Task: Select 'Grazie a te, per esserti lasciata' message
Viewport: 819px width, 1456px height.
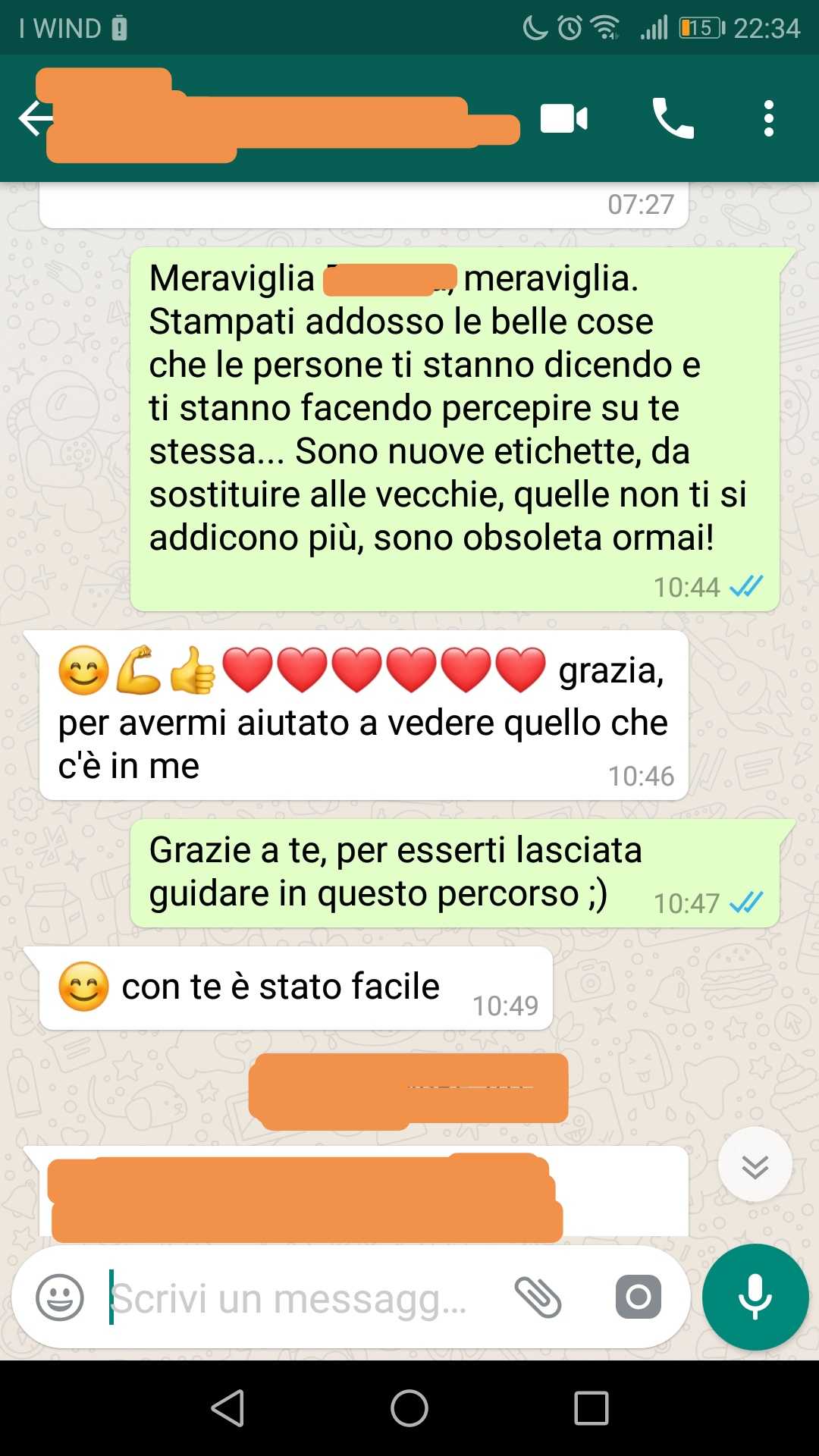Action: (455, 873)
